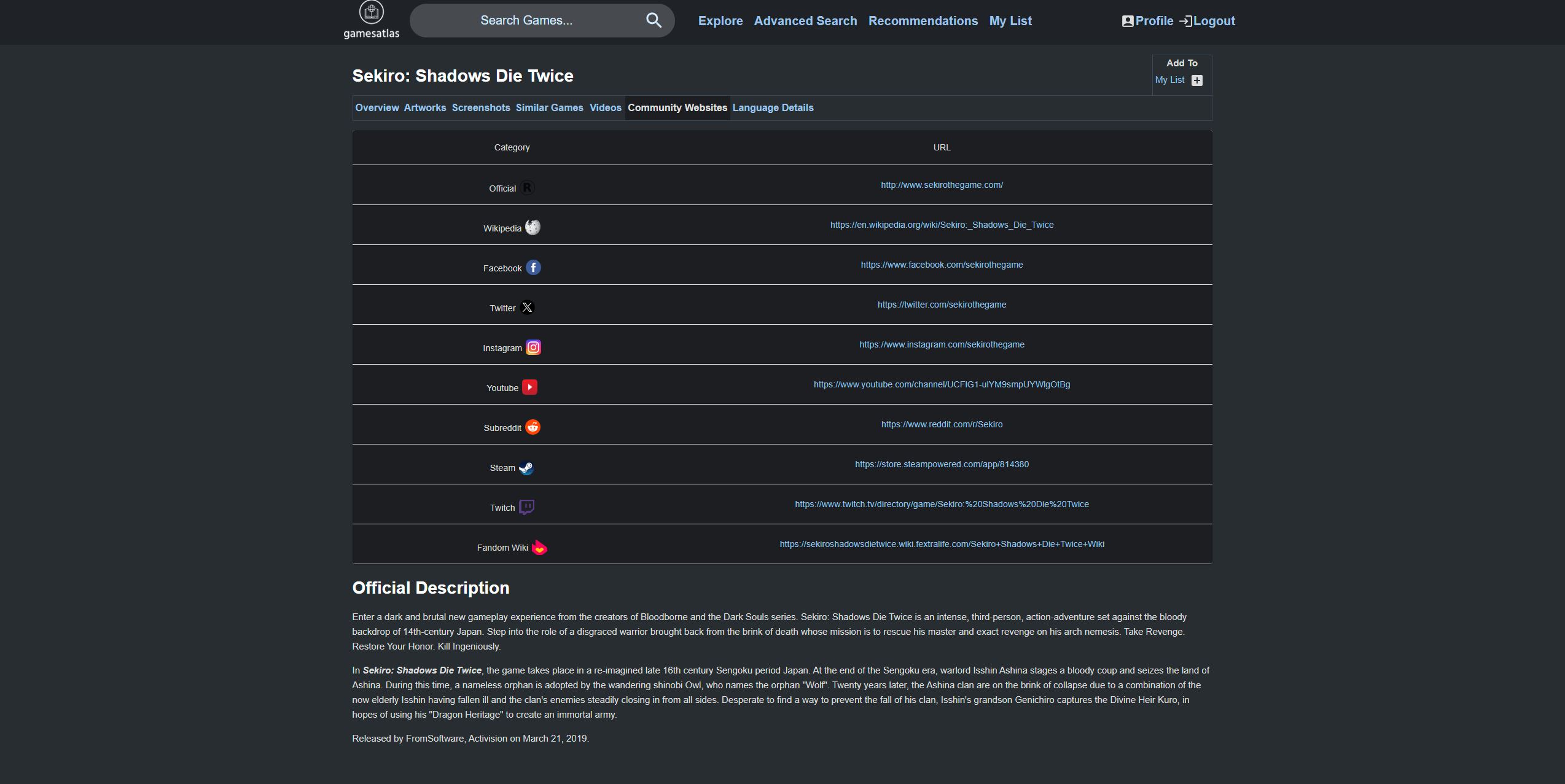Click the Facebook category icon
1565x784 pixels.
[x=533, y=268]
